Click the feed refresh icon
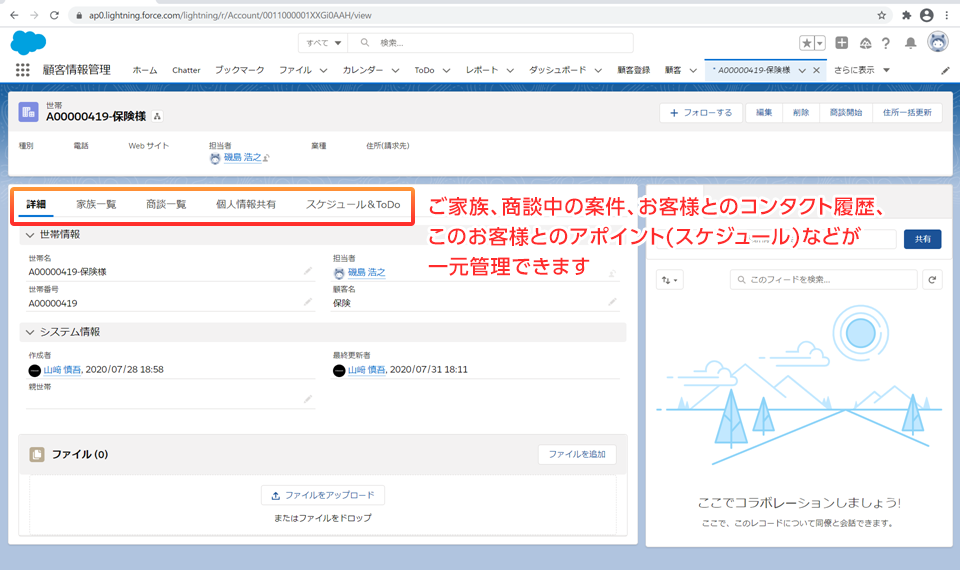The image size is (960, 570). coord(932,280)
